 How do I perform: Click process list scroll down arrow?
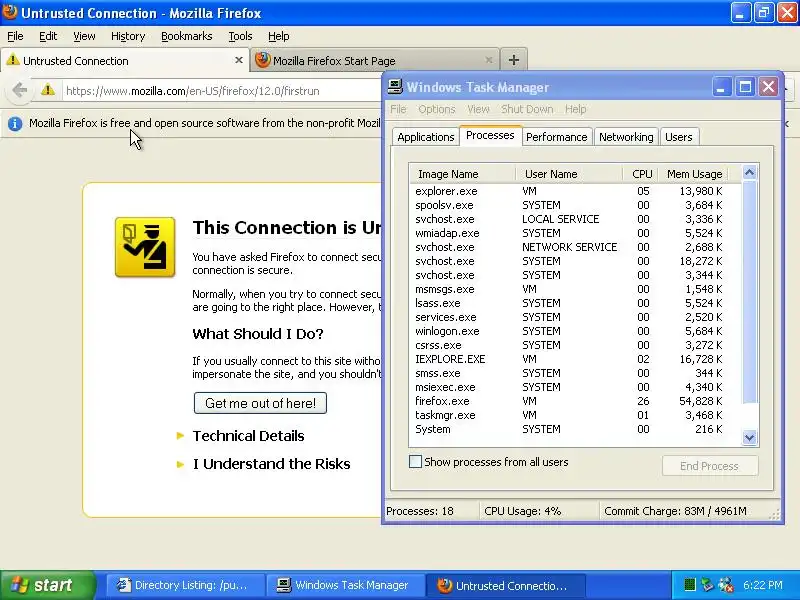[749, 437]
